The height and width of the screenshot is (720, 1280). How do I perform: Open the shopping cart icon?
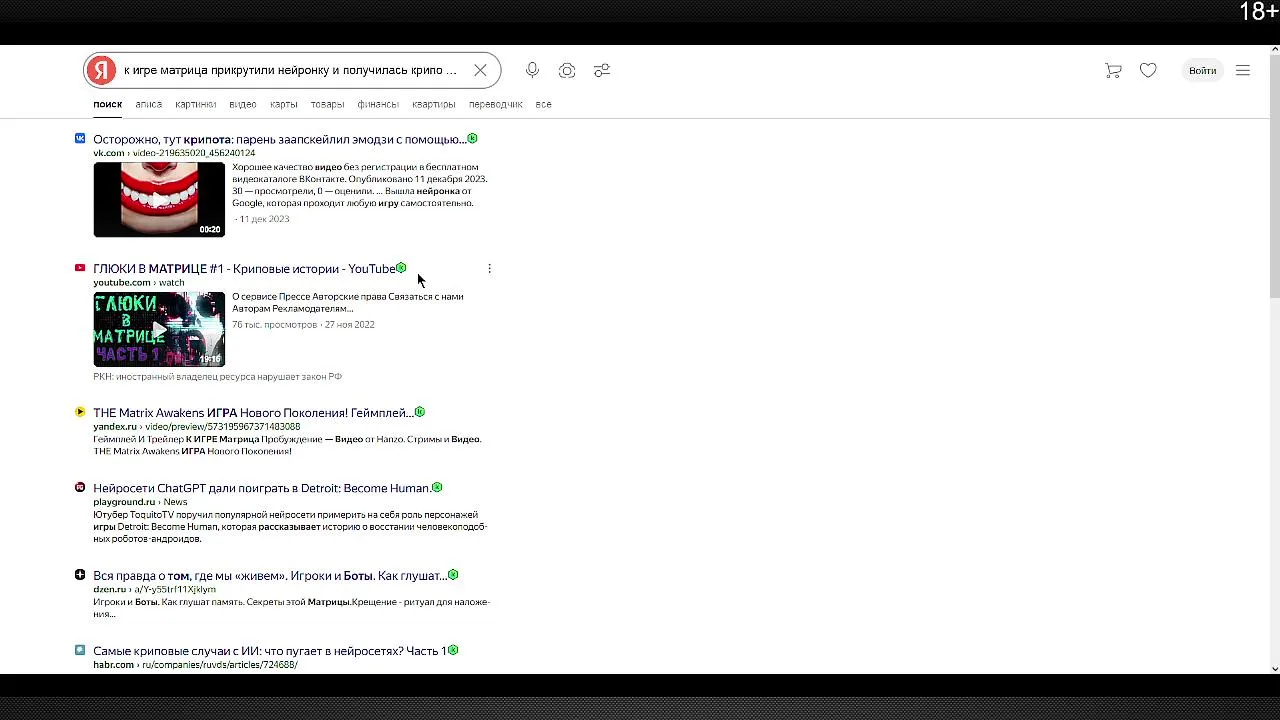[1113, 70]
